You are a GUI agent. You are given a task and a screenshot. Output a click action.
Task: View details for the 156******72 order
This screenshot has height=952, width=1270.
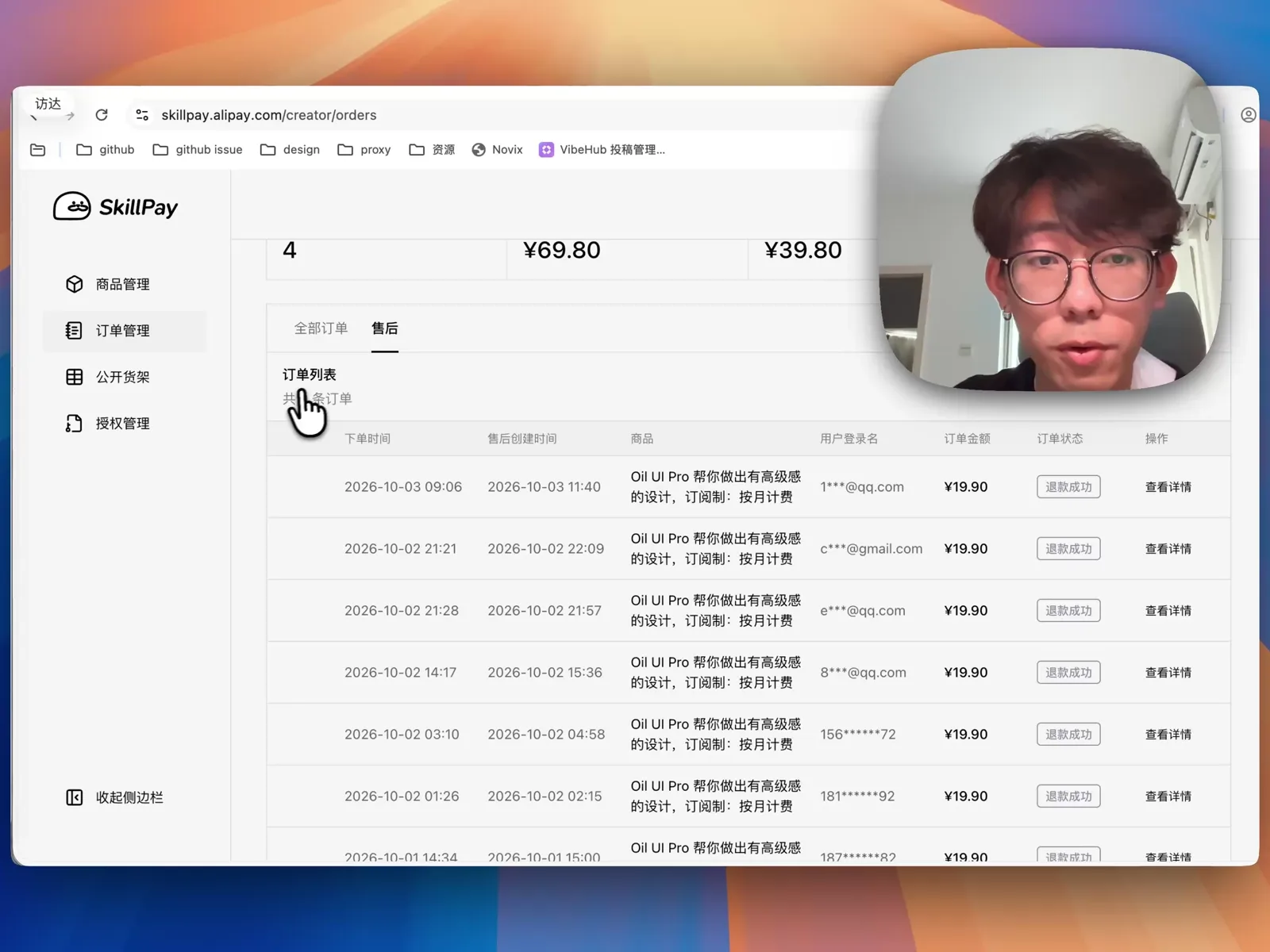1168,735
